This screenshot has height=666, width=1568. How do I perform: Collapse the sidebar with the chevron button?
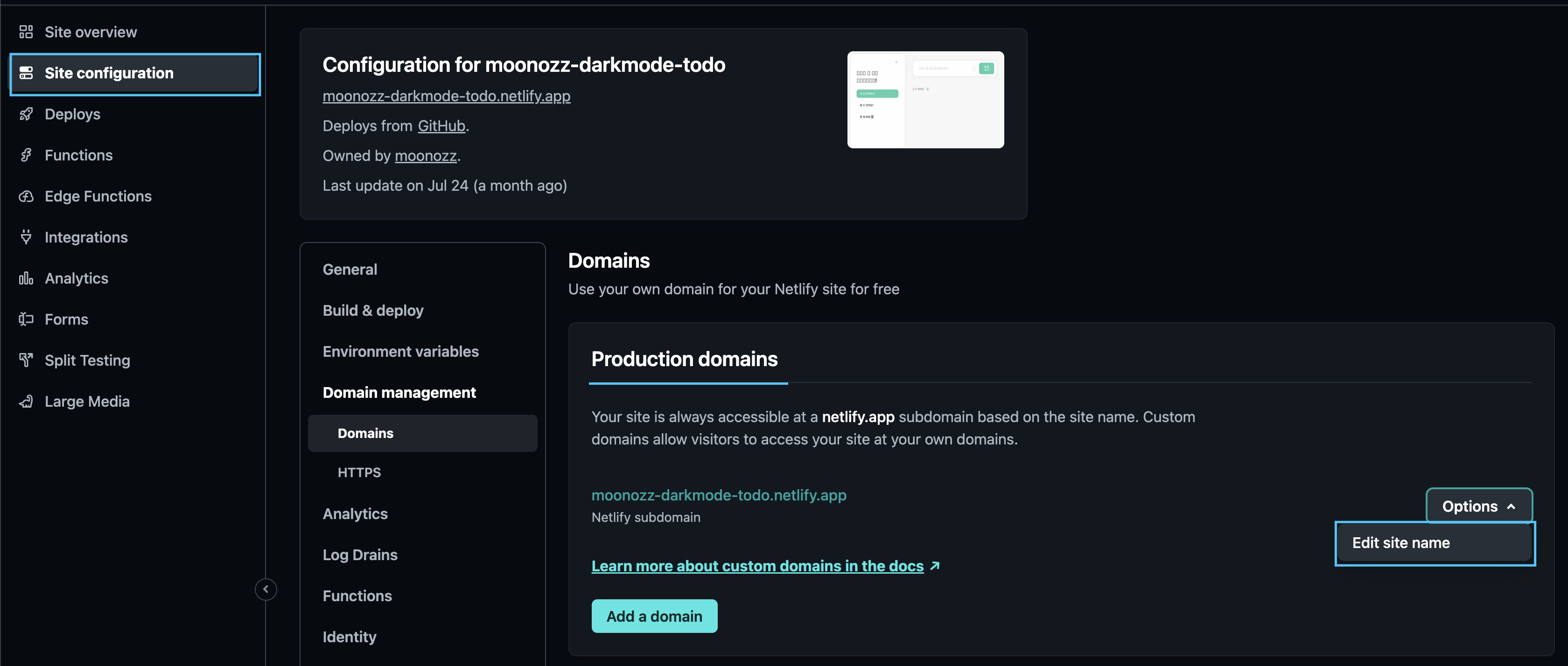click(x=266, y=589)
